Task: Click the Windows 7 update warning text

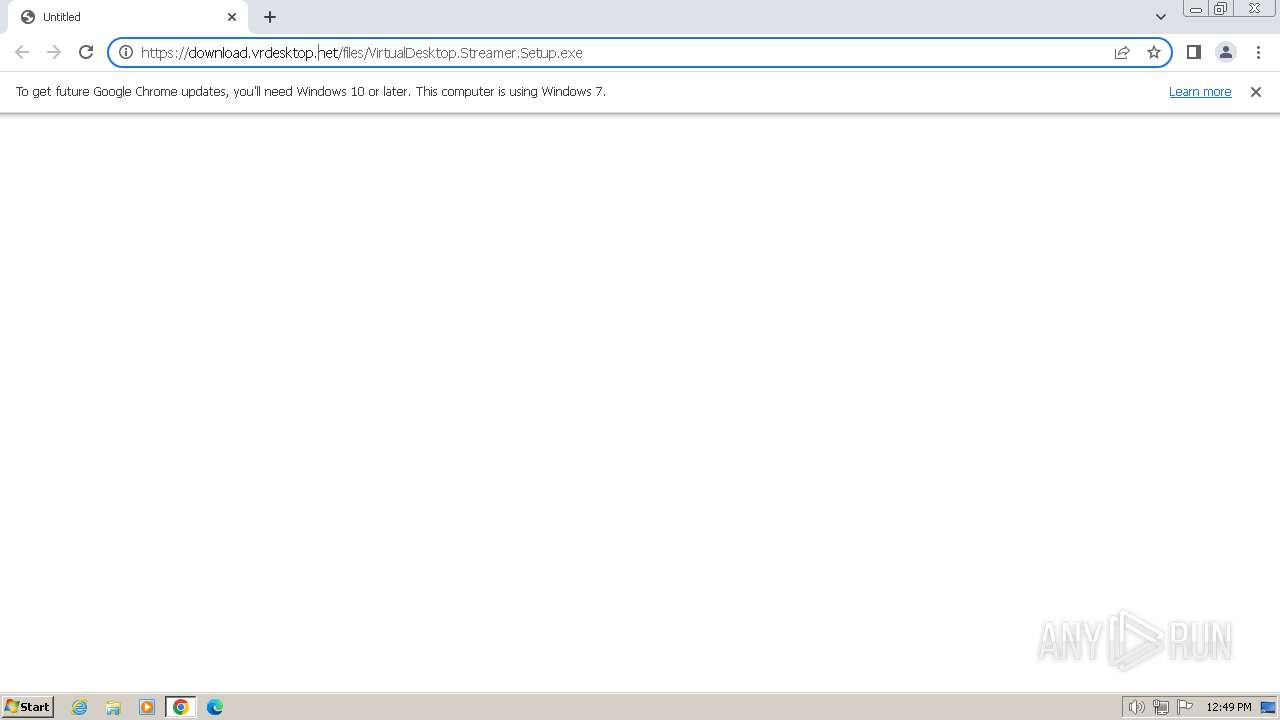Action: [x=311, y=91]
